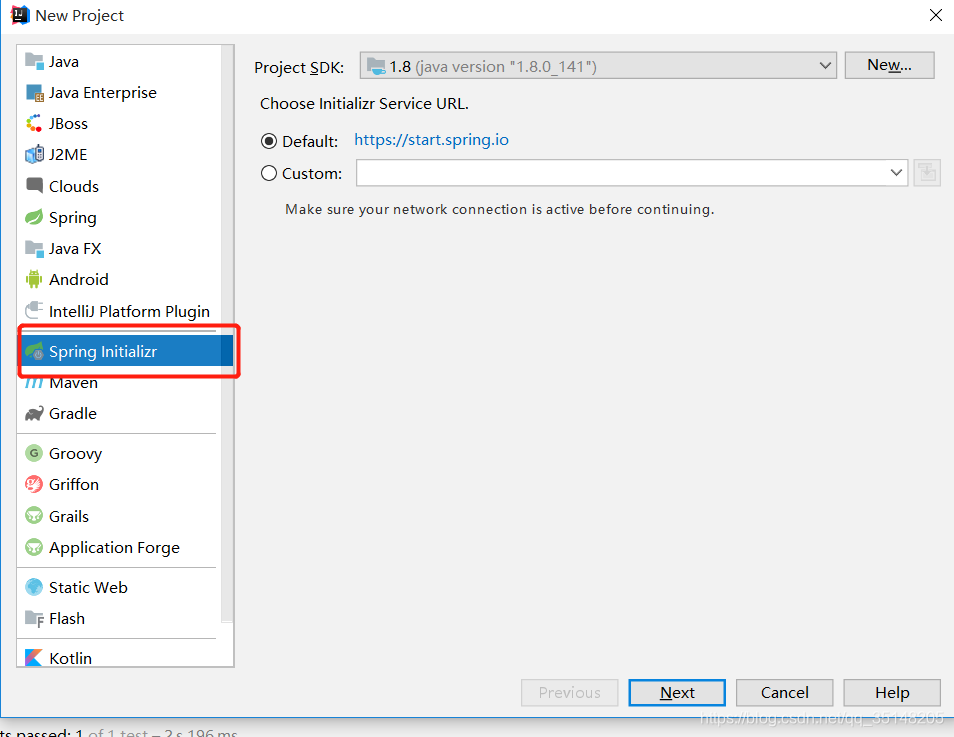The height and width of the screenshot is (737, 954).
Task: Select Maven in the project list
Action: click(119, 383)
